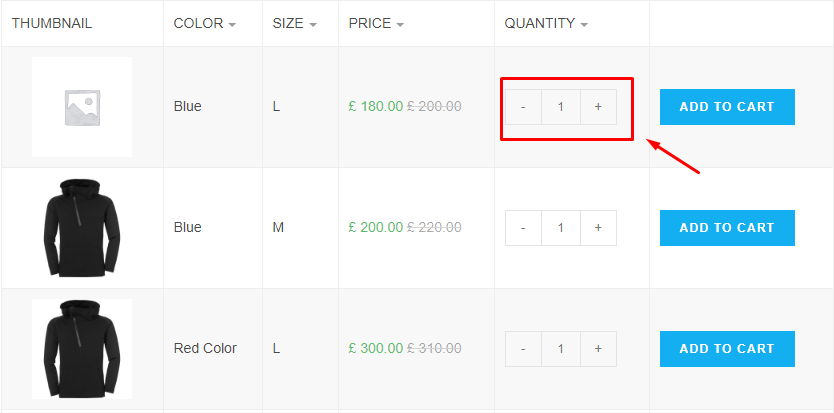Open the Red Color hoodie thumbnail
The image size is (834, 413).
(82, 349)
